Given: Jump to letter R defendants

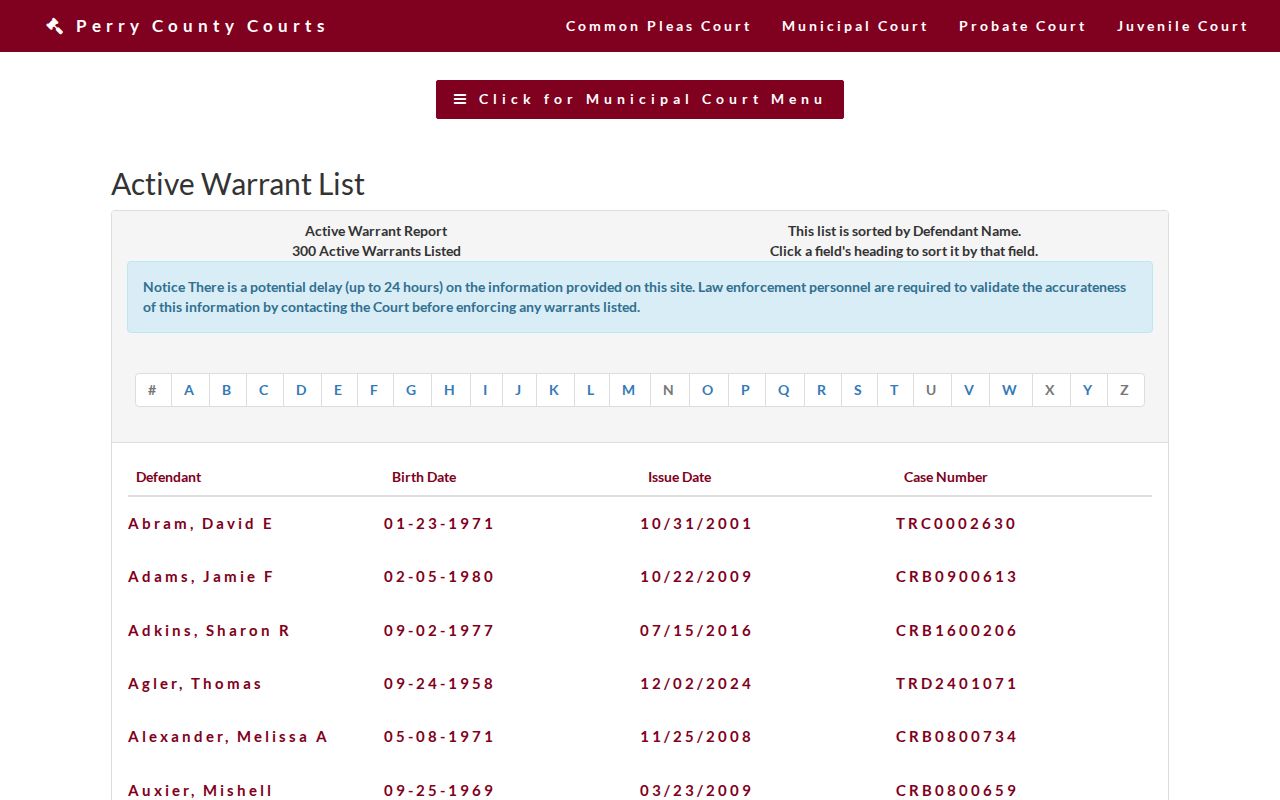Looking at the screenshot, I should [x=822, y=390].
